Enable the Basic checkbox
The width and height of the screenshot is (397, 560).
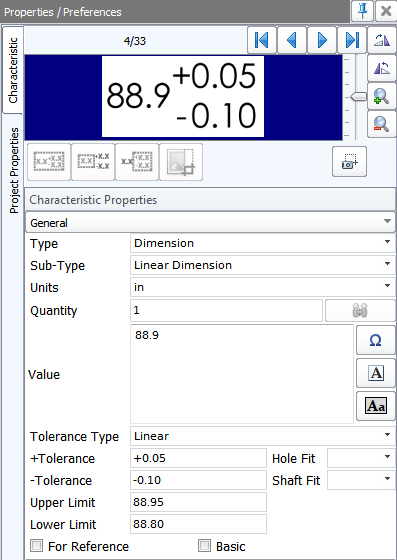[204, 546]
